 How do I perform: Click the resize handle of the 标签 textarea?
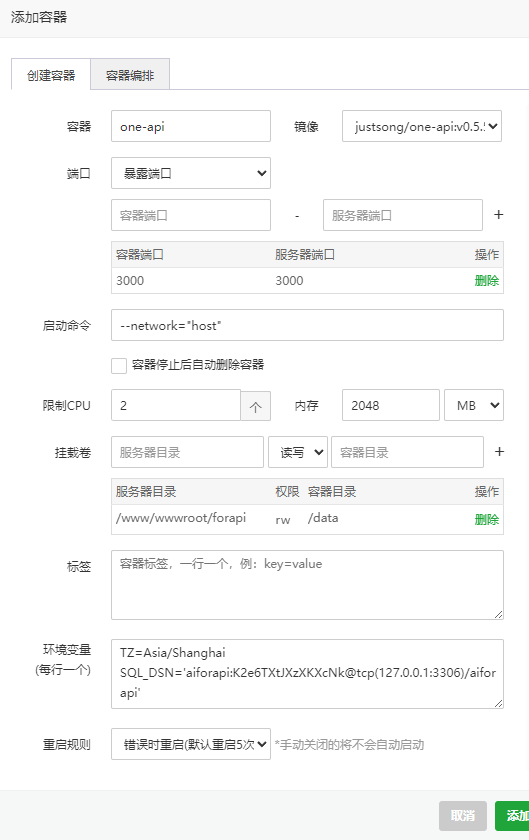pyautogui.click(x=498, y=614)
